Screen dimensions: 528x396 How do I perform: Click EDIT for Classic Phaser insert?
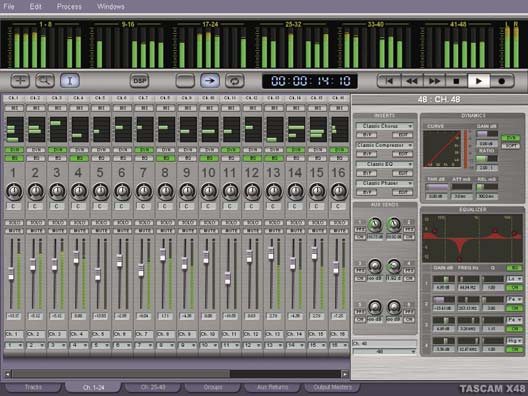pyautogui.click(x=403, y=192)
